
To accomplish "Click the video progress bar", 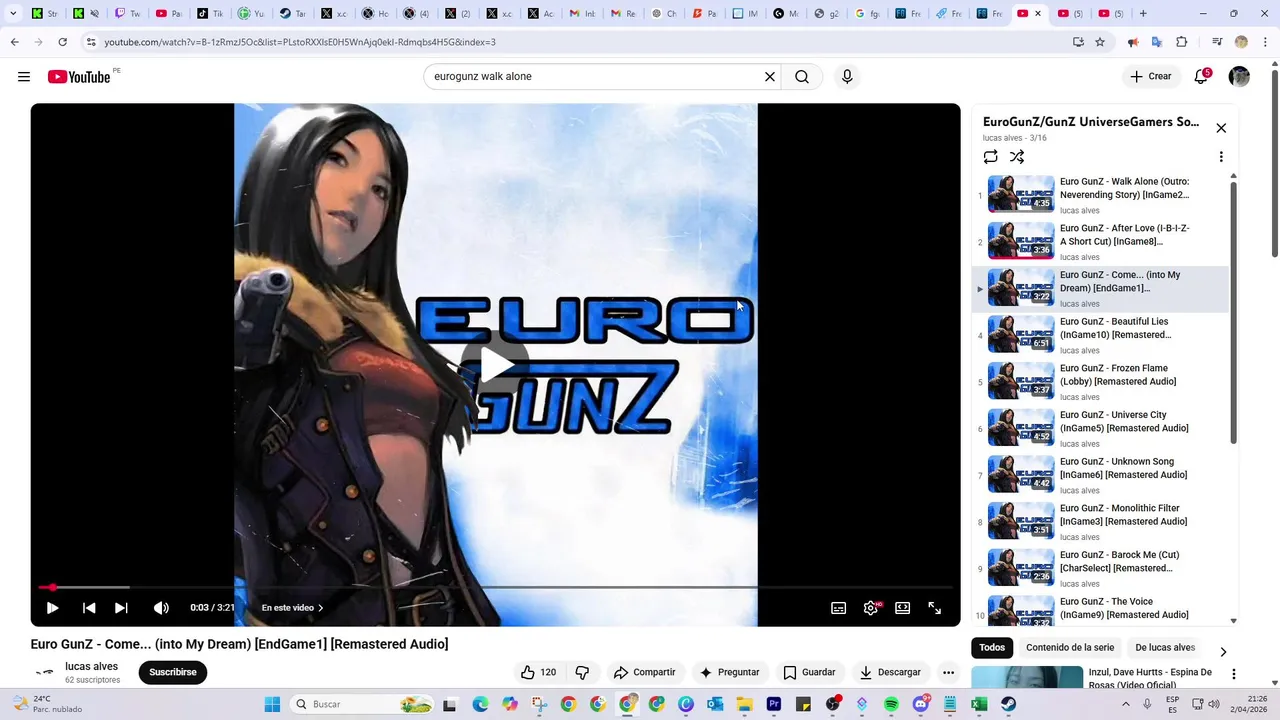I will tap(495, 587).
